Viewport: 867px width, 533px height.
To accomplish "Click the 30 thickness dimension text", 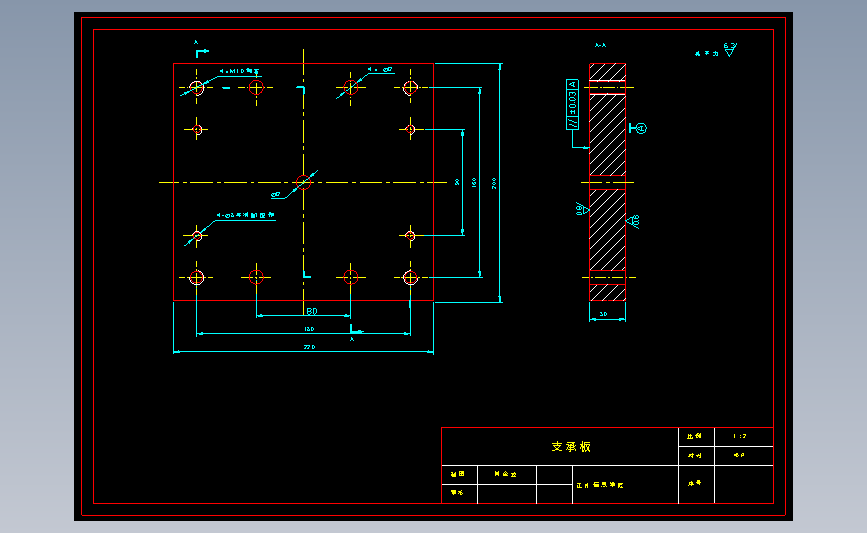I will point(603,314).
